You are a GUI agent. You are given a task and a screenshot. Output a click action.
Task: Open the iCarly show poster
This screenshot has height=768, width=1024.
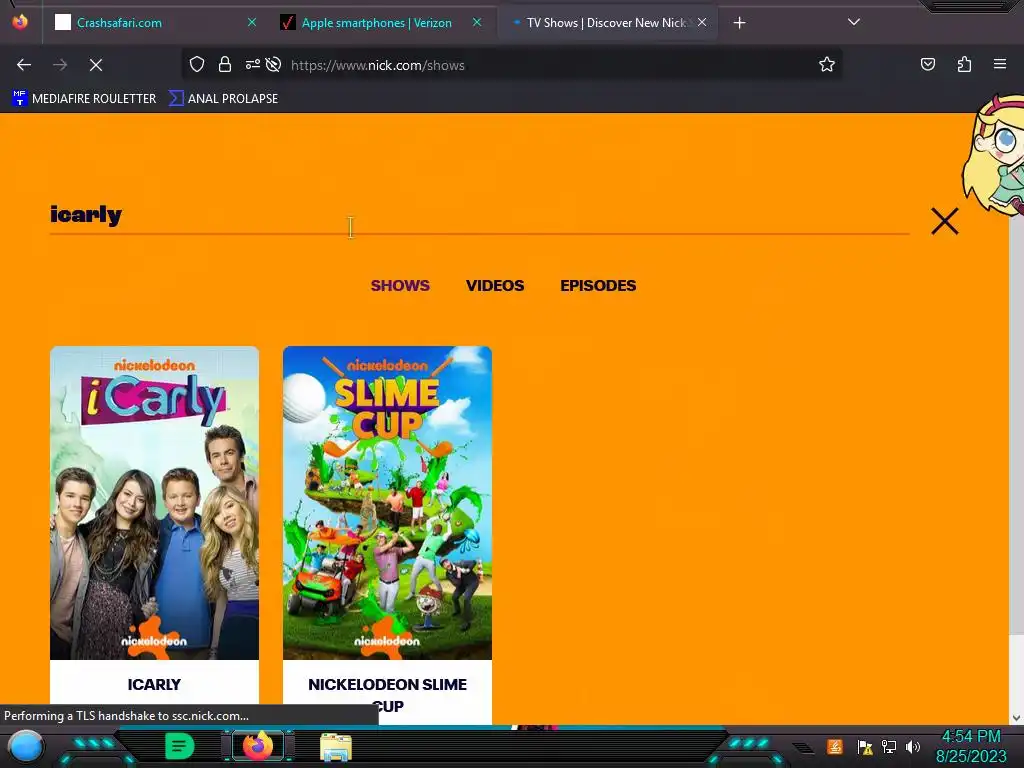155,503
